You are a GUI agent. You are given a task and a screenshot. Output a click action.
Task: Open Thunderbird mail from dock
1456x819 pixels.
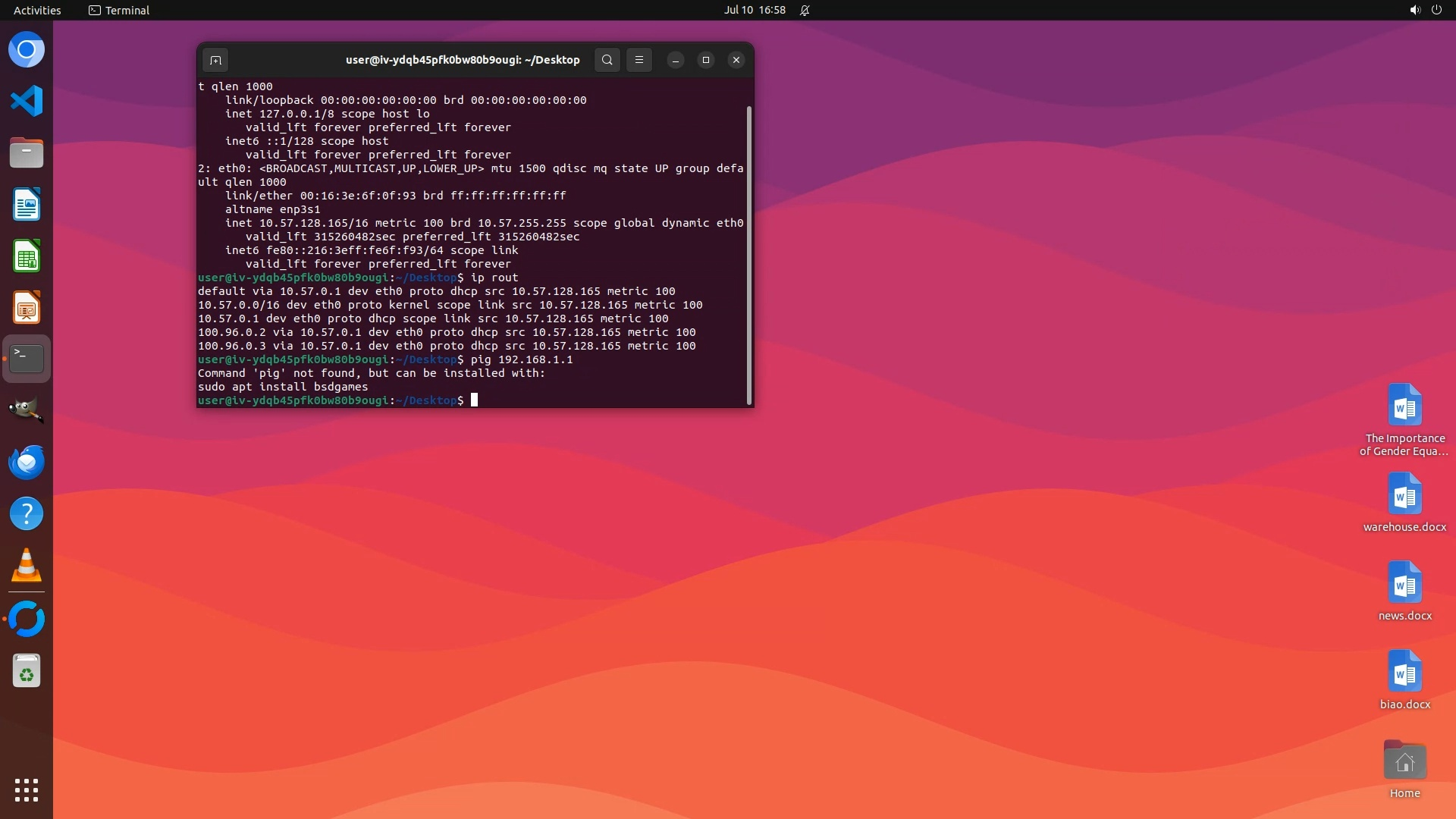pos(27,462)
